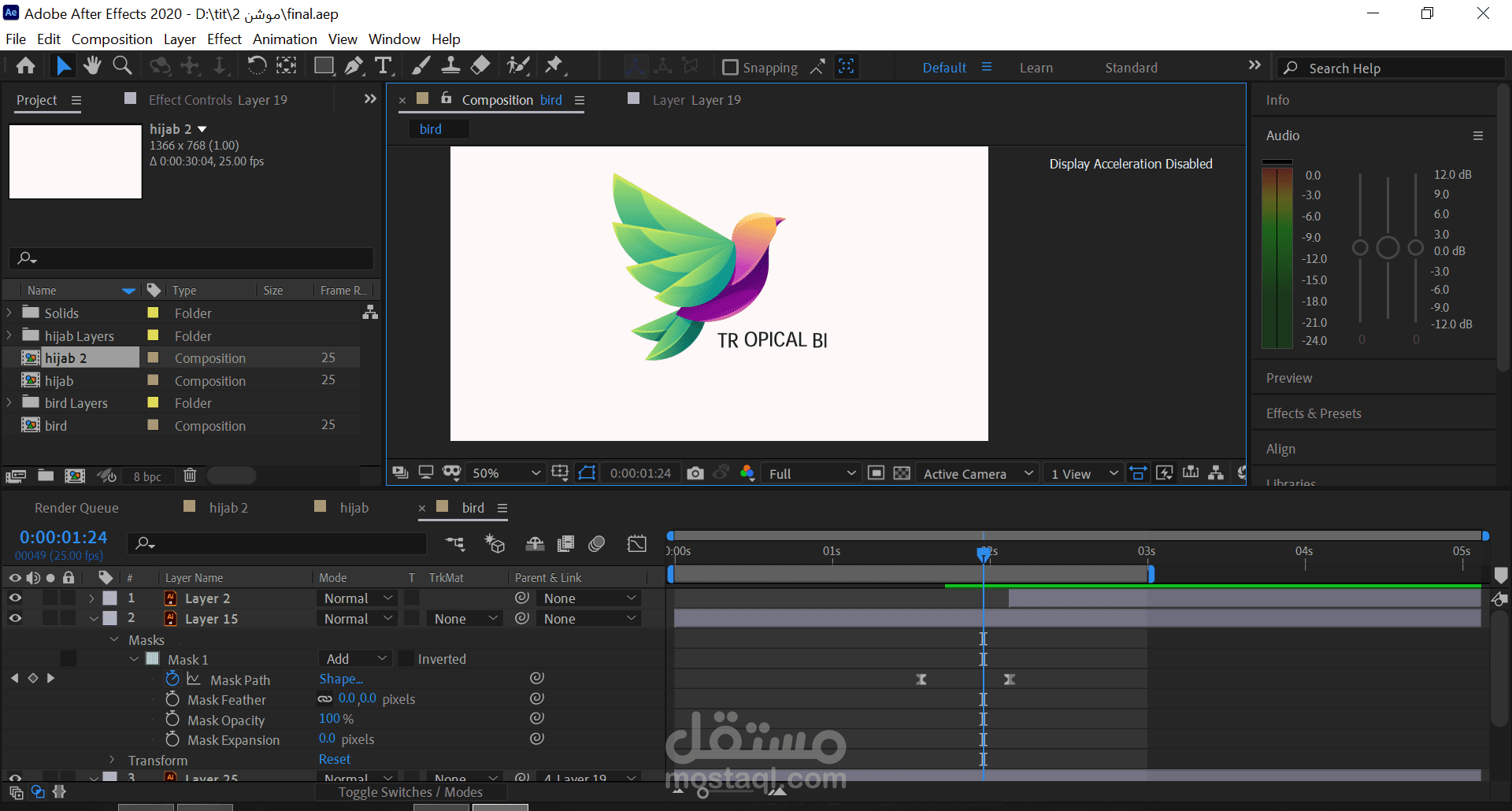Open the Full resolution dropdown
1512x811 pixels.
pyautogui.click(x=812, y=473)
